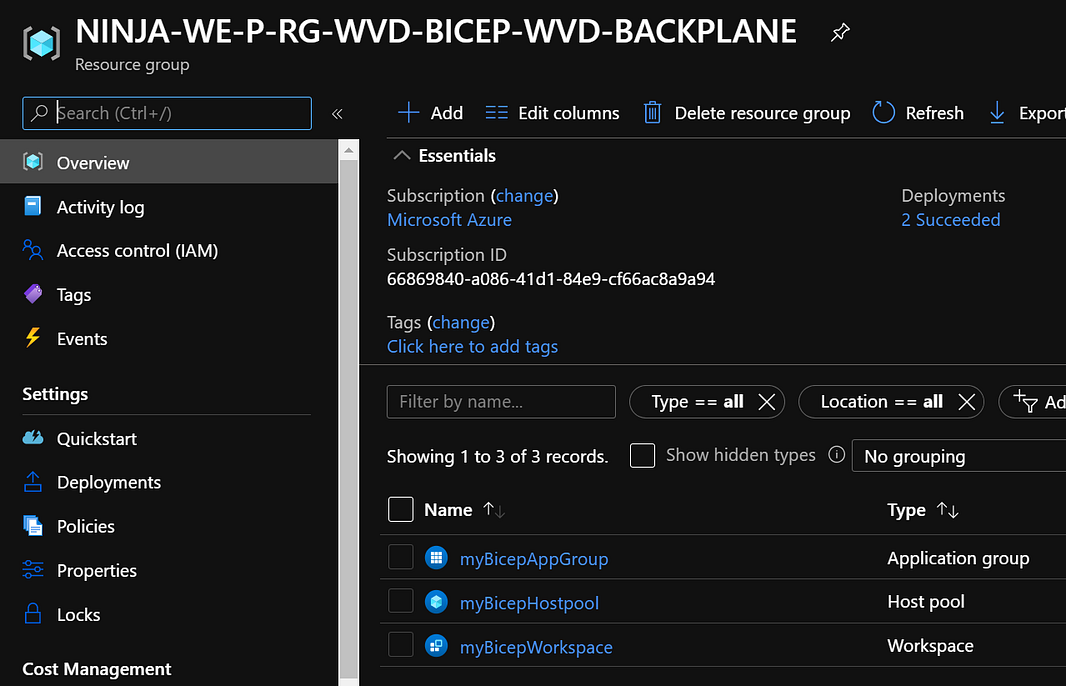1066x686 pixels.
Task: Collapse the sidebar menu with double chevron
Action: [x=337, y=114]
